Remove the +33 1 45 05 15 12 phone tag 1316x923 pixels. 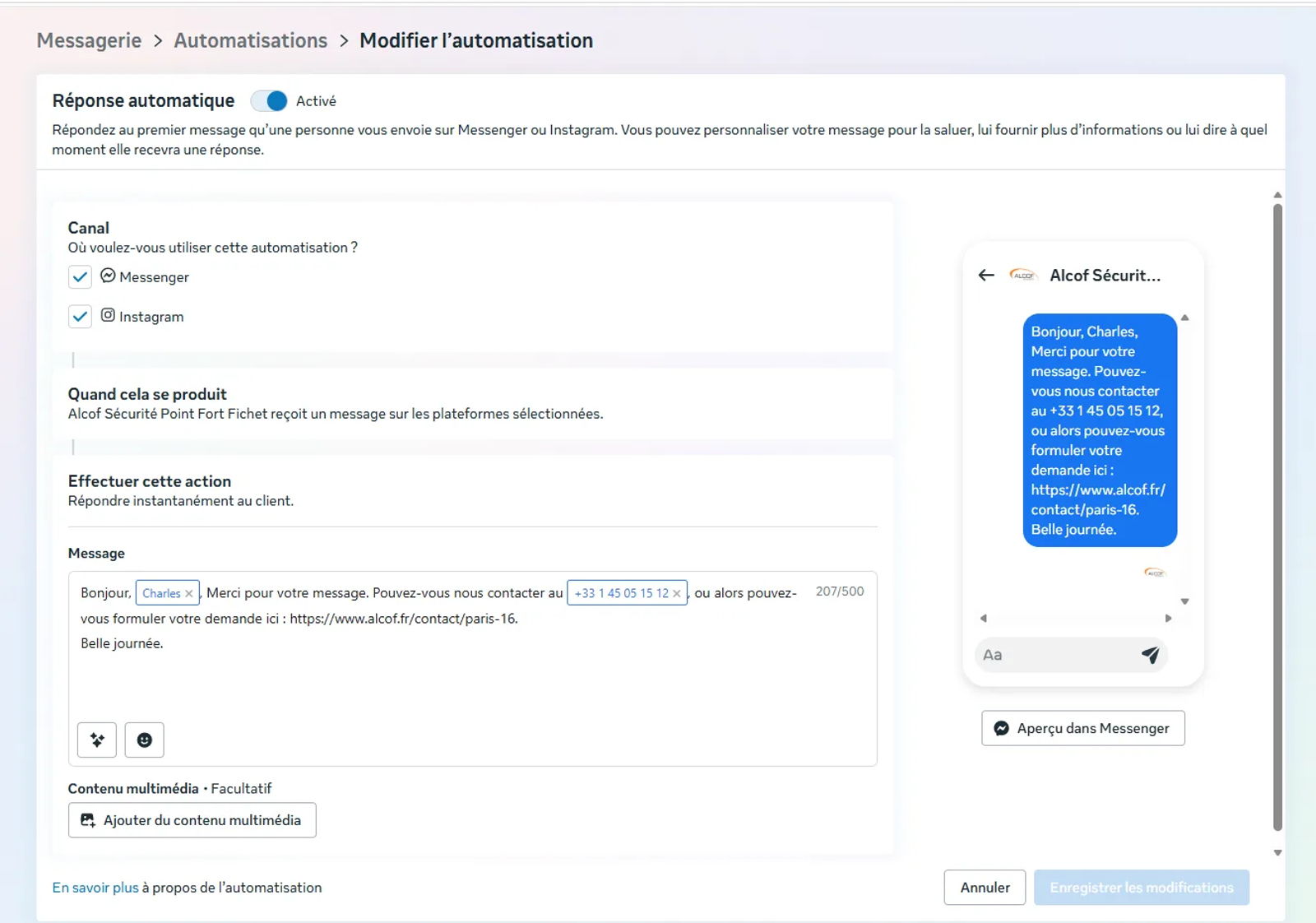coord(677,593)
